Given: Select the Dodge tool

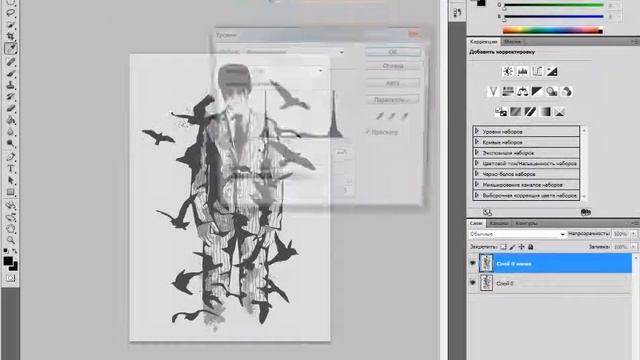Looking at the screenshot, I should coord(11,144).
